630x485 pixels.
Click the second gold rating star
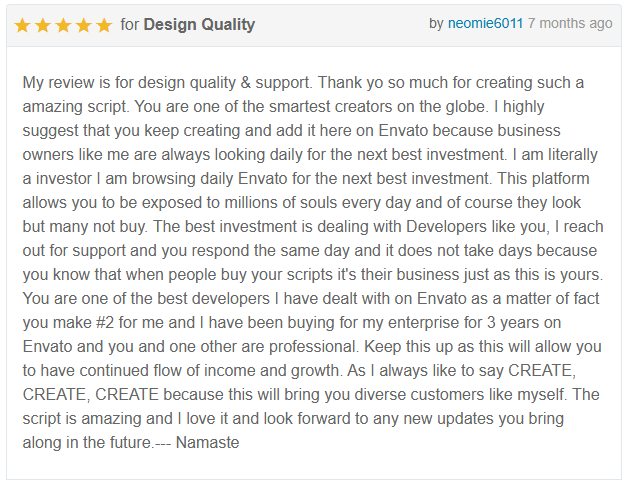click(x=43, y=25)
